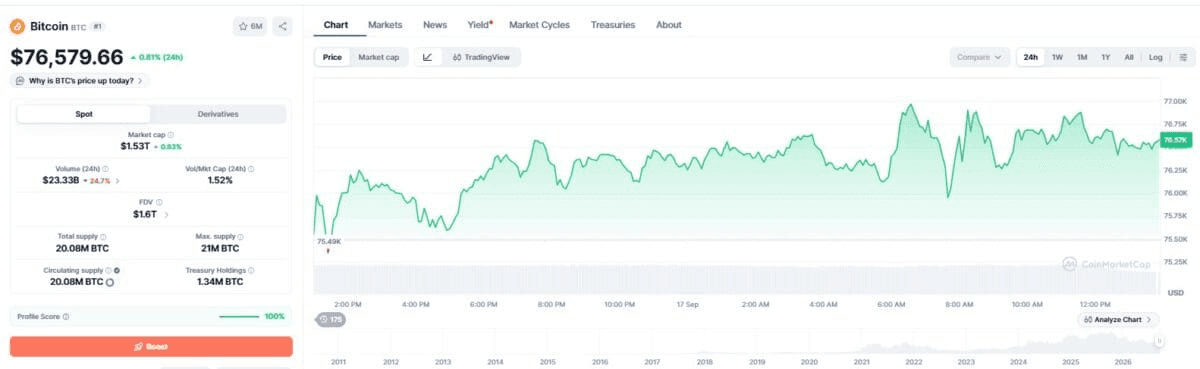This screenshot has width=1200, height=369.
Task: Click the 17 Sep date label on axis
Action: point(686,303)
